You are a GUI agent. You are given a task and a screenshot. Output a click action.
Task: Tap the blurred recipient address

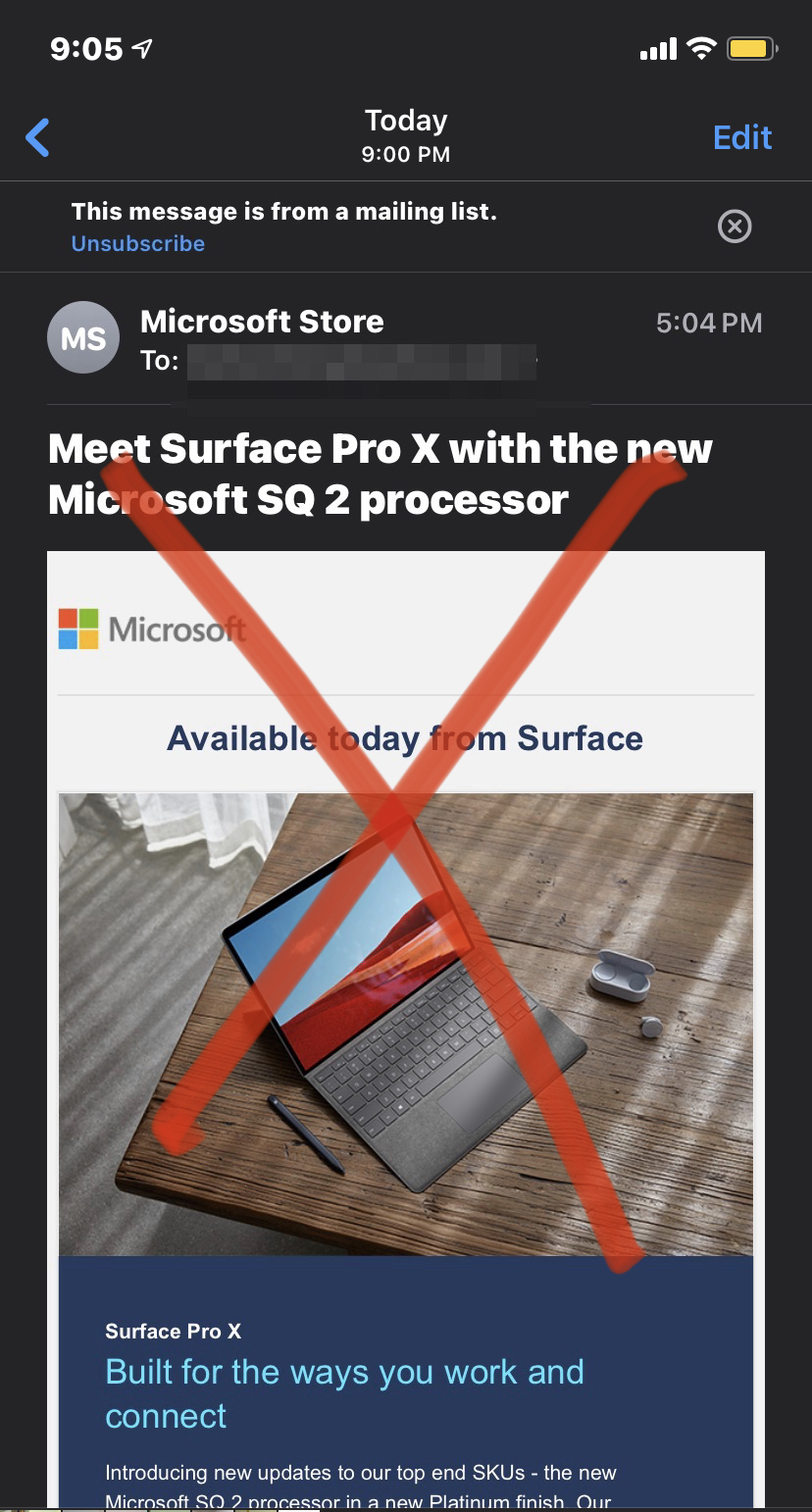(x=361, y=362)
